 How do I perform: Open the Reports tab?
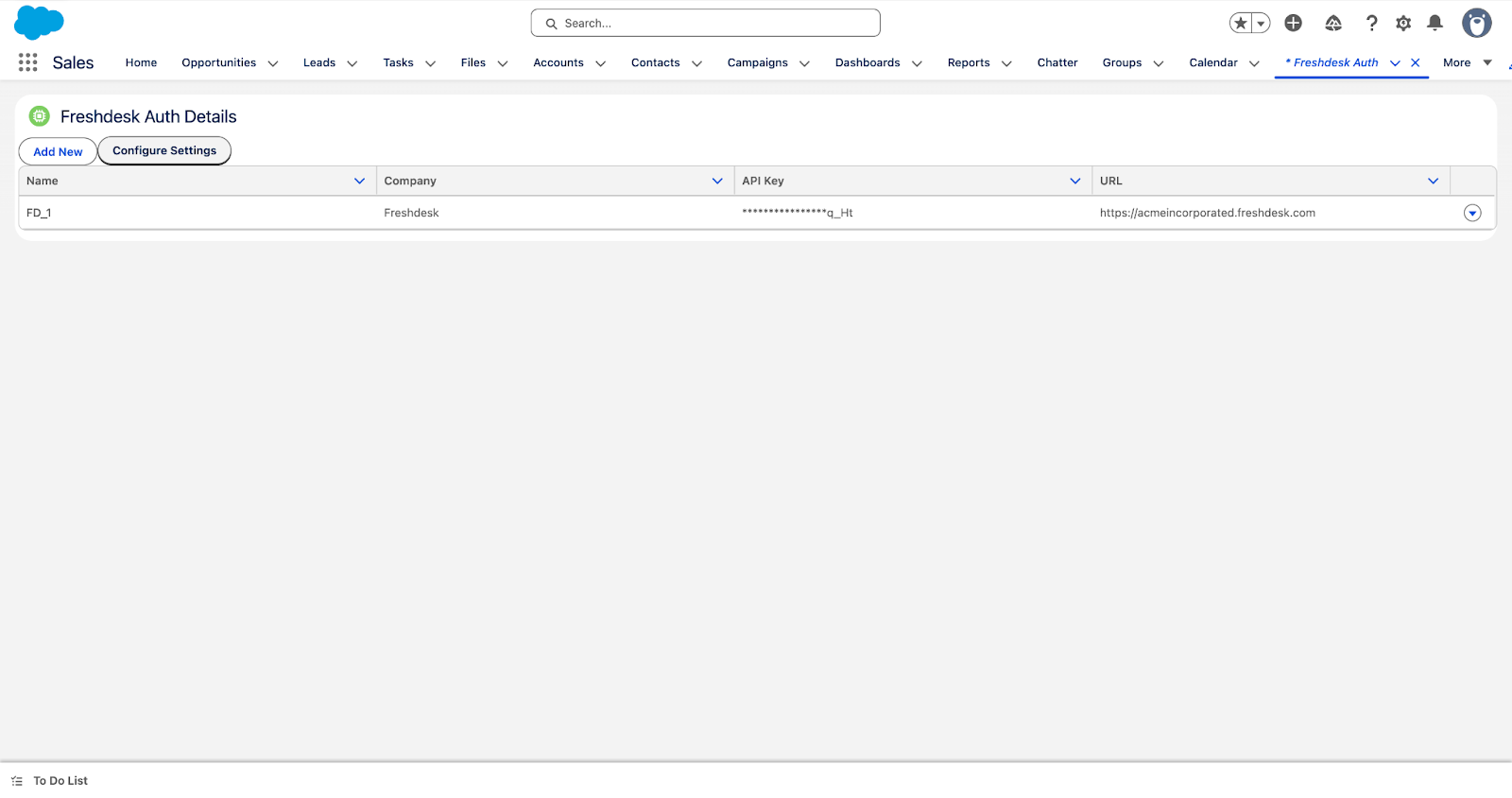coord(969,62)
